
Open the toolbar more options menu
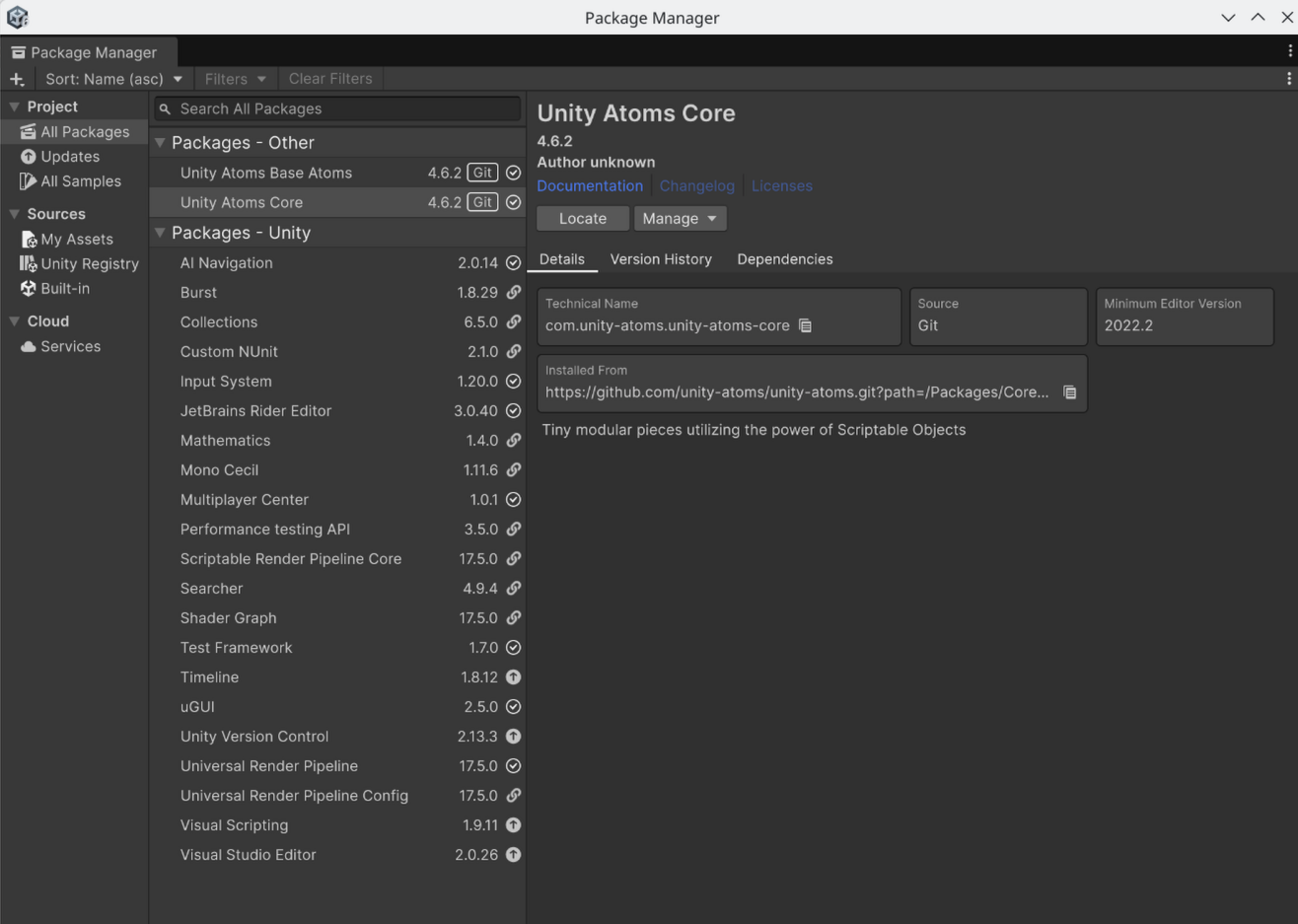(1288, 79)
